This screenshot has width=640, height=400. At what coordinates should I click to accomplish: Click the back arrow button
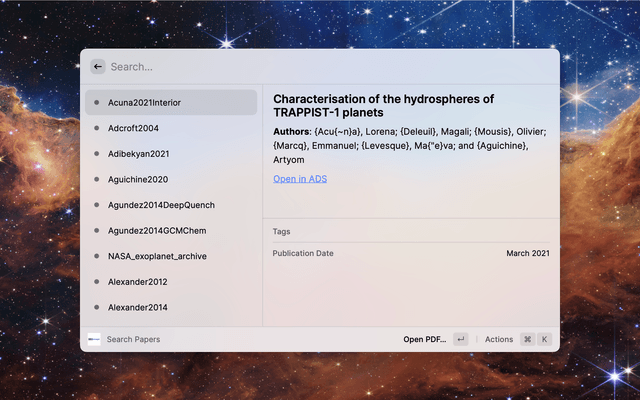click(98, 67)
